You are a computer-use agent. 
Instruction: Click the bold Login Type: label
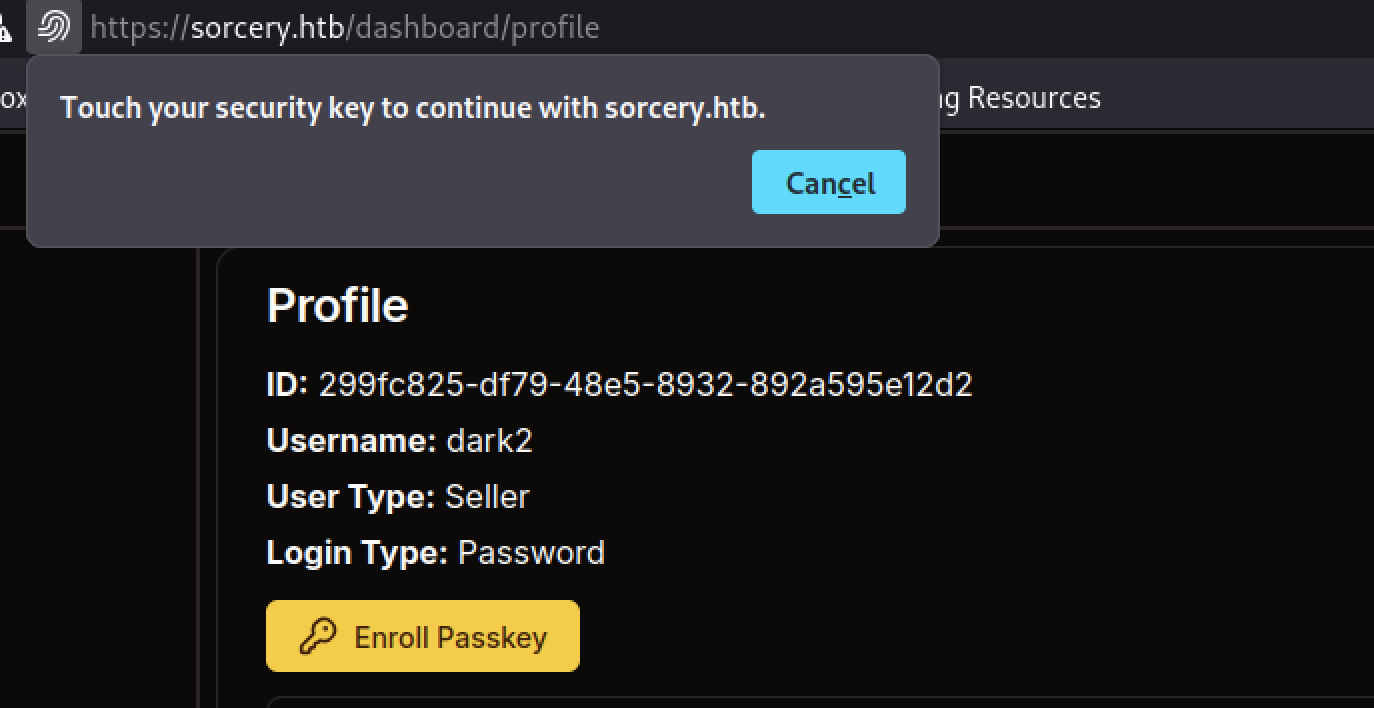(356, 553)
